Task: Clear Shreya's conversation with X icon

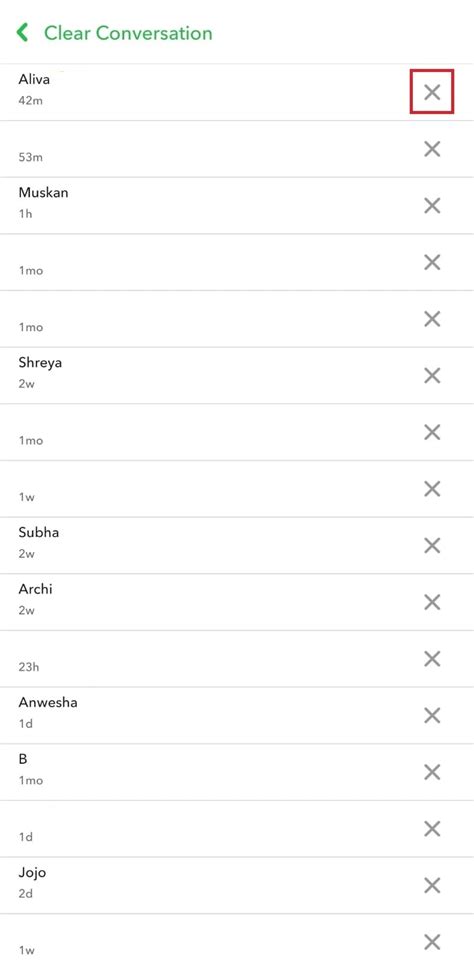Action: 432,375
